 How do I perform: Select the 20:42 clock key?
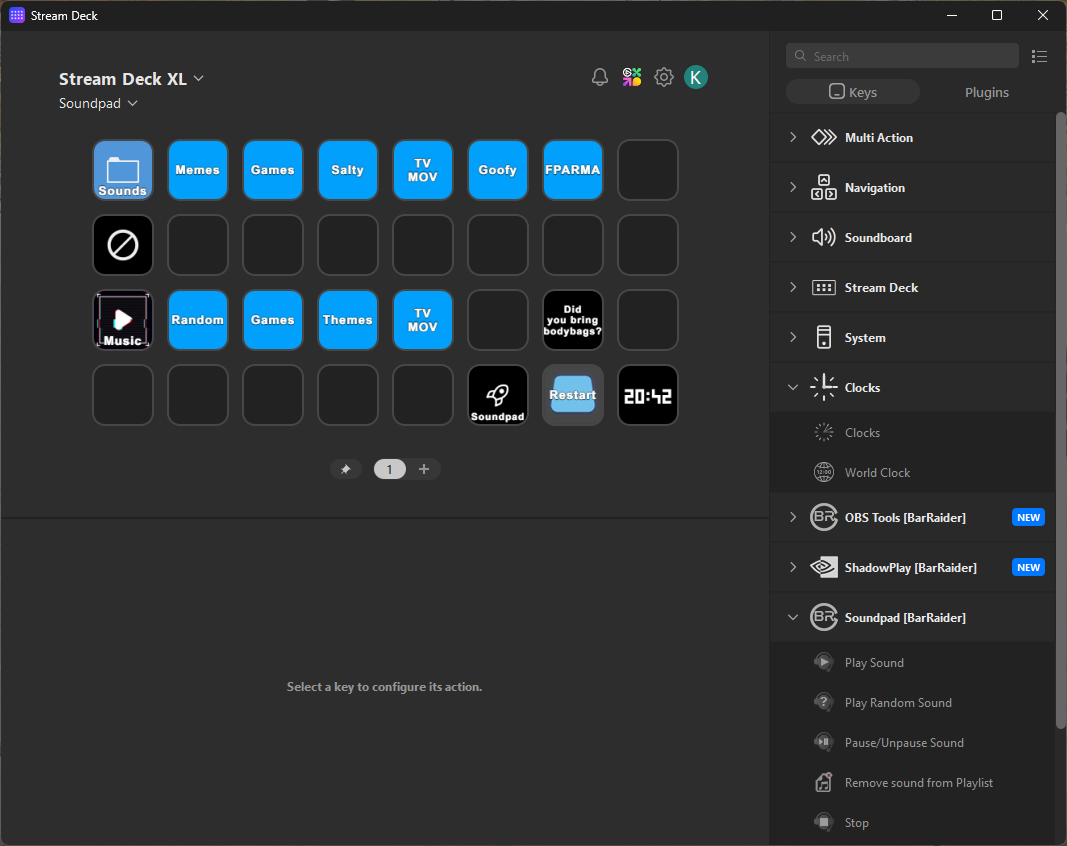(647, 395)
